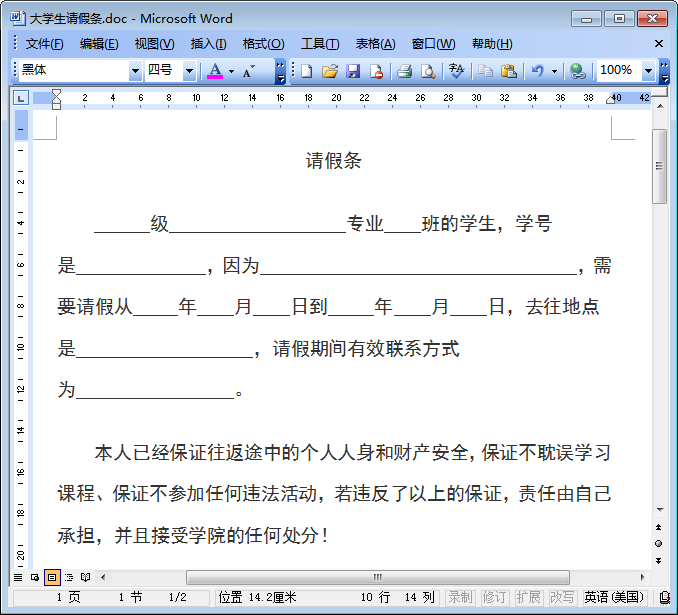Image resolution: width=678 pixels, height=615 pixels.
Task: Save the document with the floppy icon
Action: point(353,71)
